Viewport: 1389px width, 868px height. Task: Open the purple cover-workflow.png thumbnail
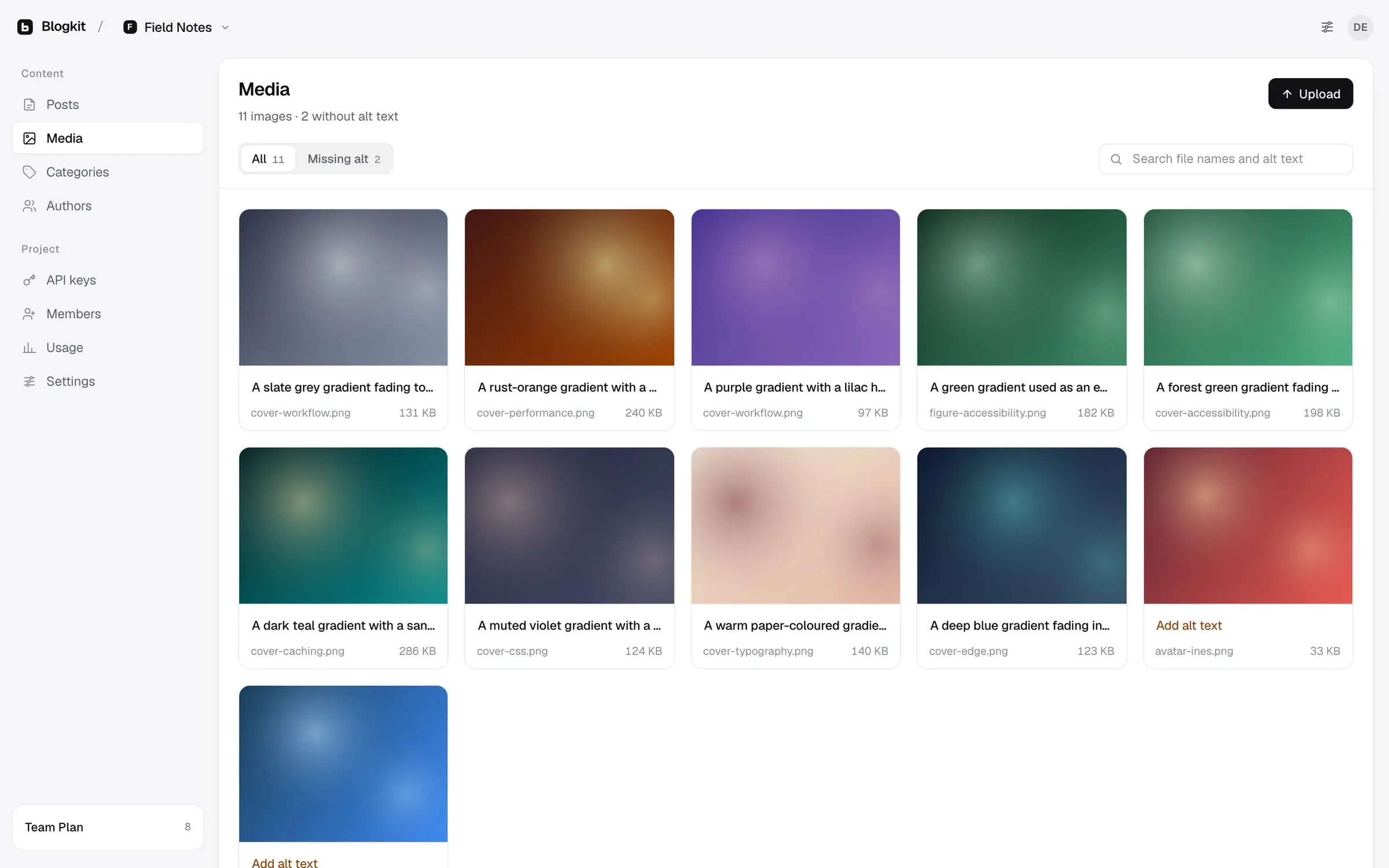[795, 288]
